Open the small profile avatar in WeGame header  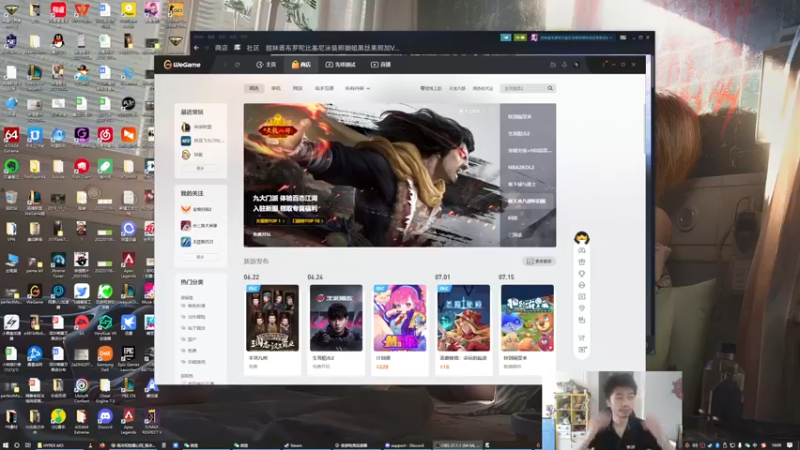[x=577, y=65]
